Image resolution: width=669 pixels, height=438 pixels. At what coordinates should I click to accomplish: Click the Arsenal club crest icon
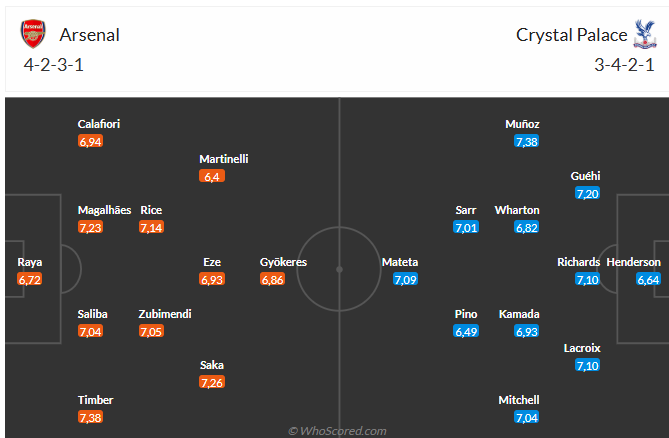click(x=33, y=35)
